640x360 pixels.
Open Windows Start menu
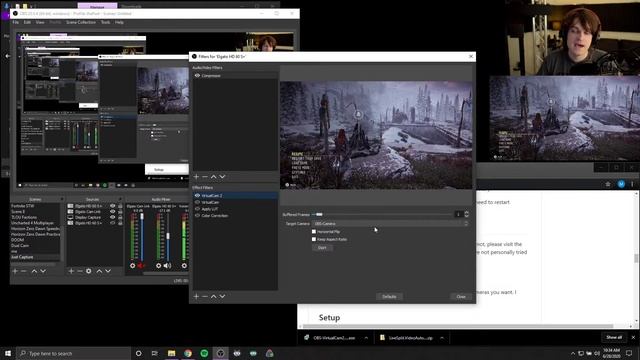(8, 353)
